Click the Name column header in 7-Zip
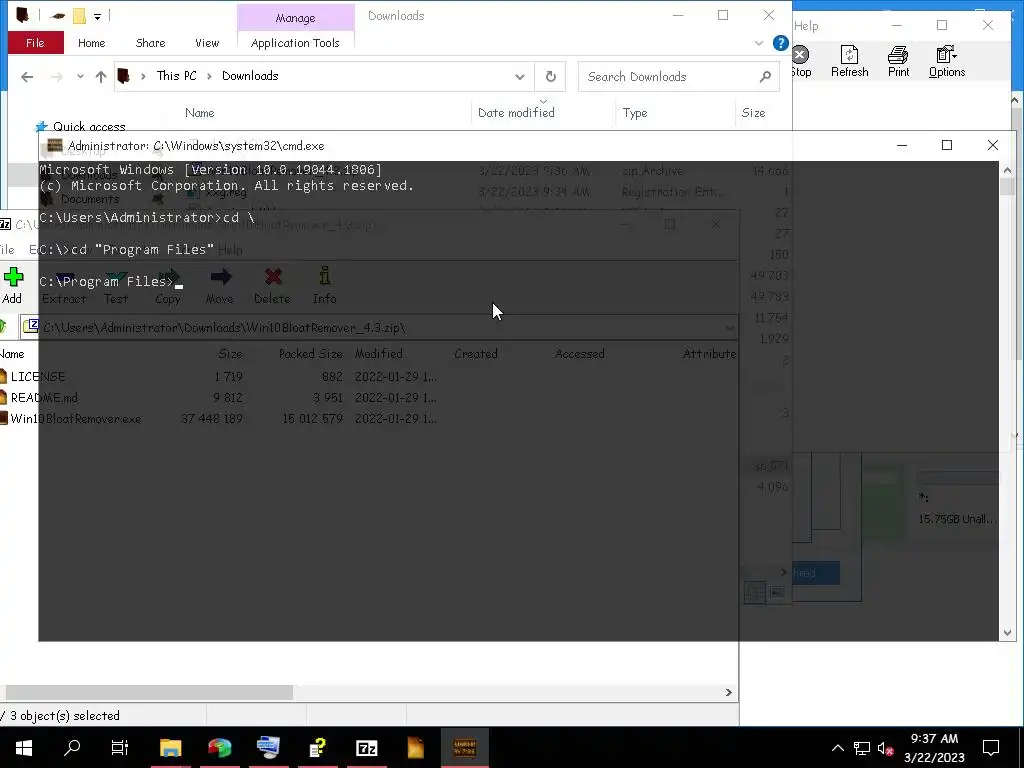Image resolution: width=1024 pixels, height=768 pixels. [x=12, y=354]
